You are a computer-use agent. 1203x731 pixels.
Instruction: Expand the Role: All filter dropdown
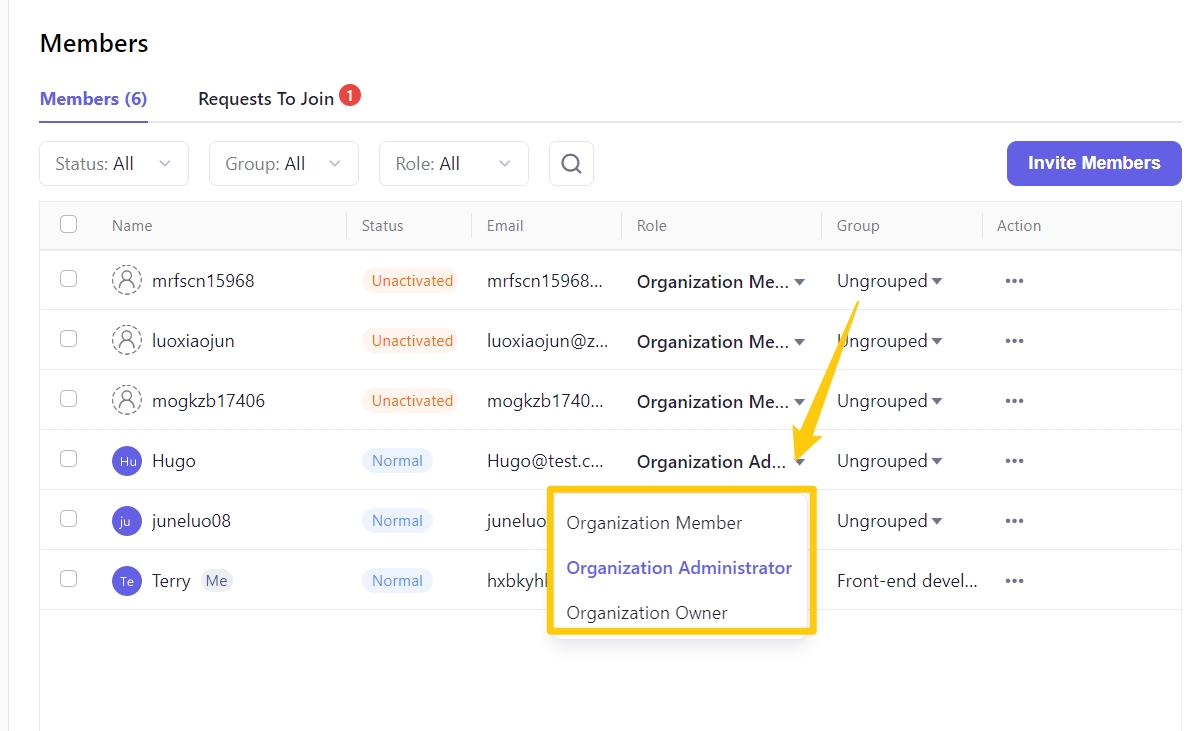click(x=454, y=164)
